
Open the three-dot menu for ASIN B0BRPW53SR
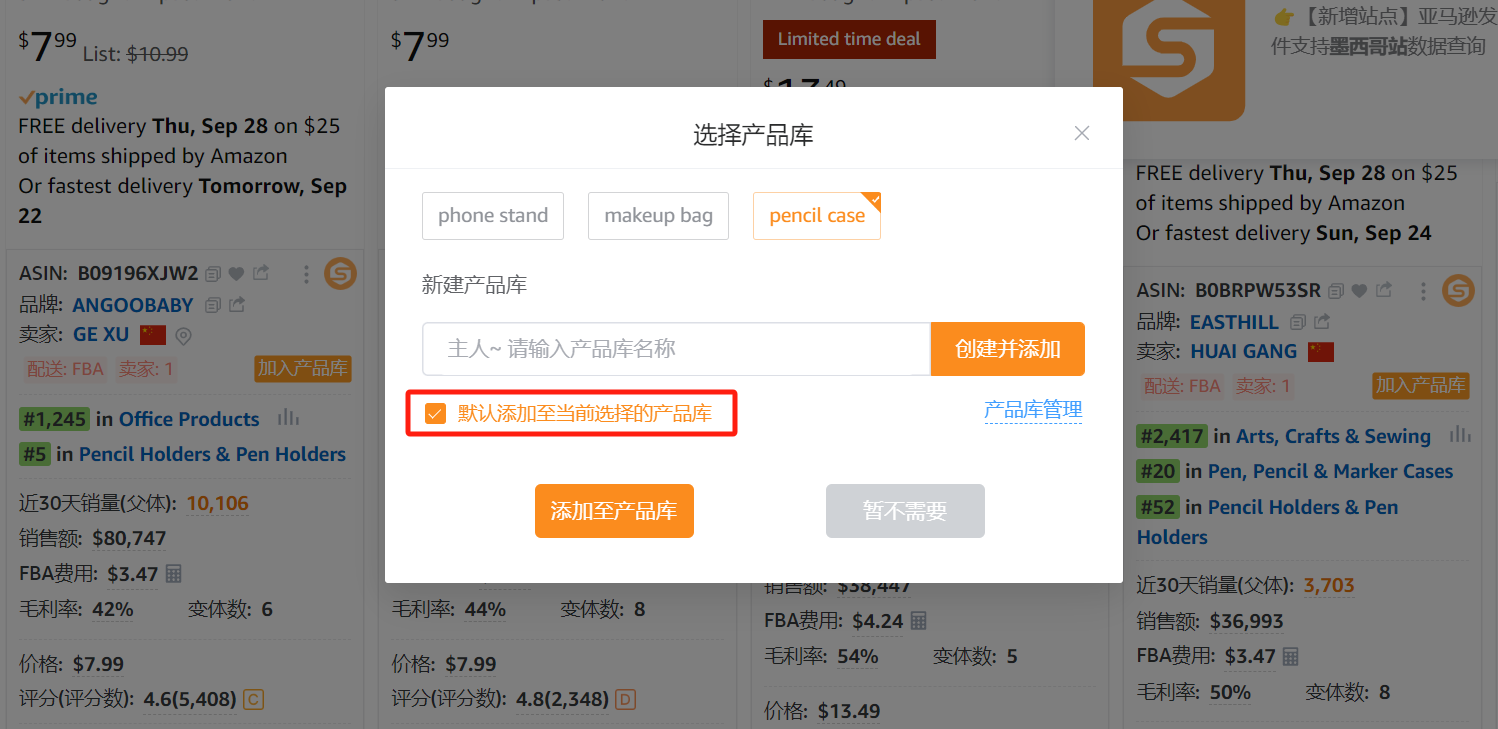pos(1423,291)
